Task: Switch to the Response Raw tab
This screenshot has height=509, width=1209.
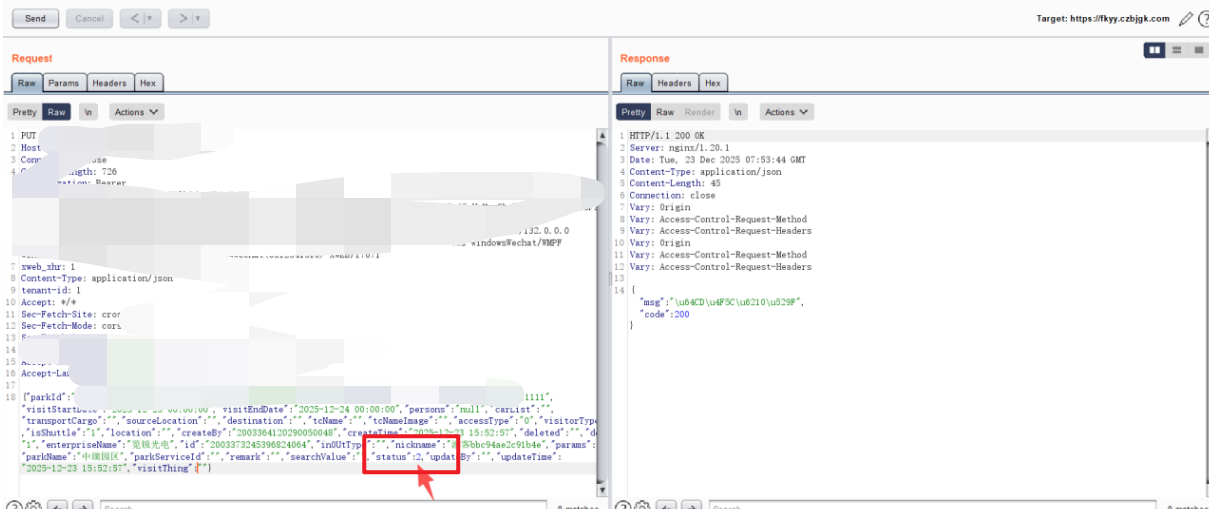Action: coord(636,83)
